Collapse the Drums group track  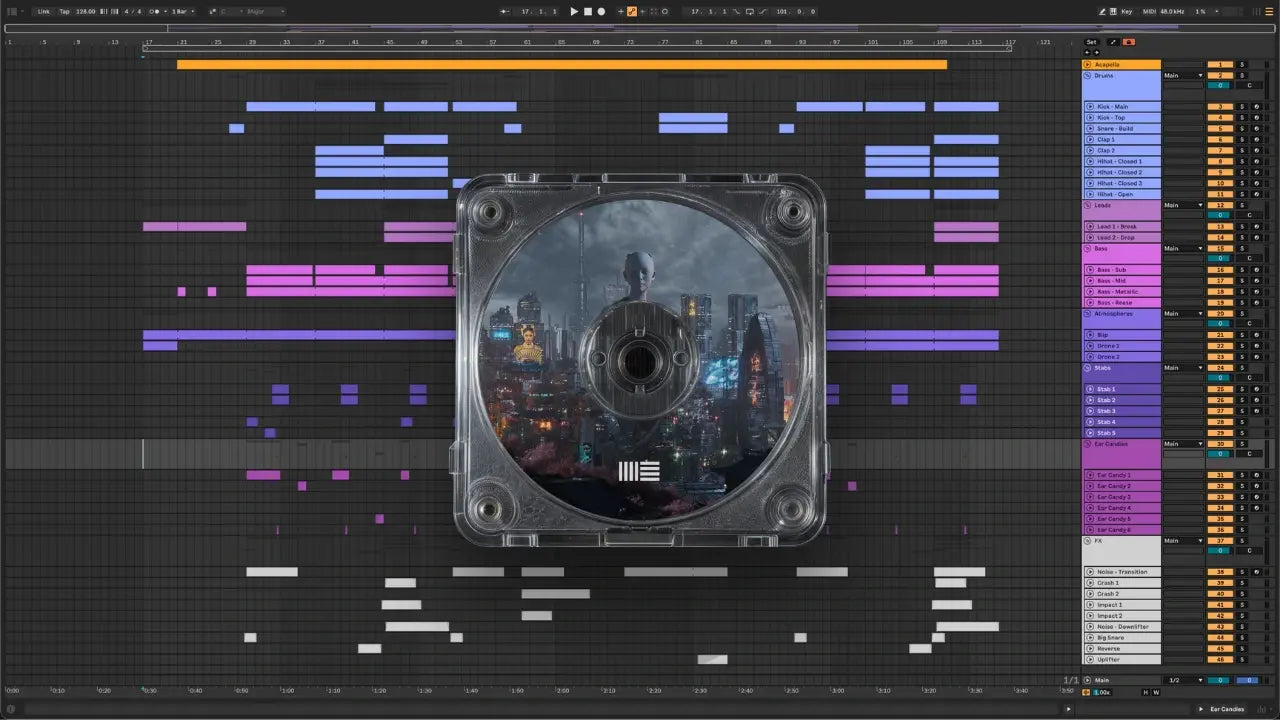click(1088, 75)
